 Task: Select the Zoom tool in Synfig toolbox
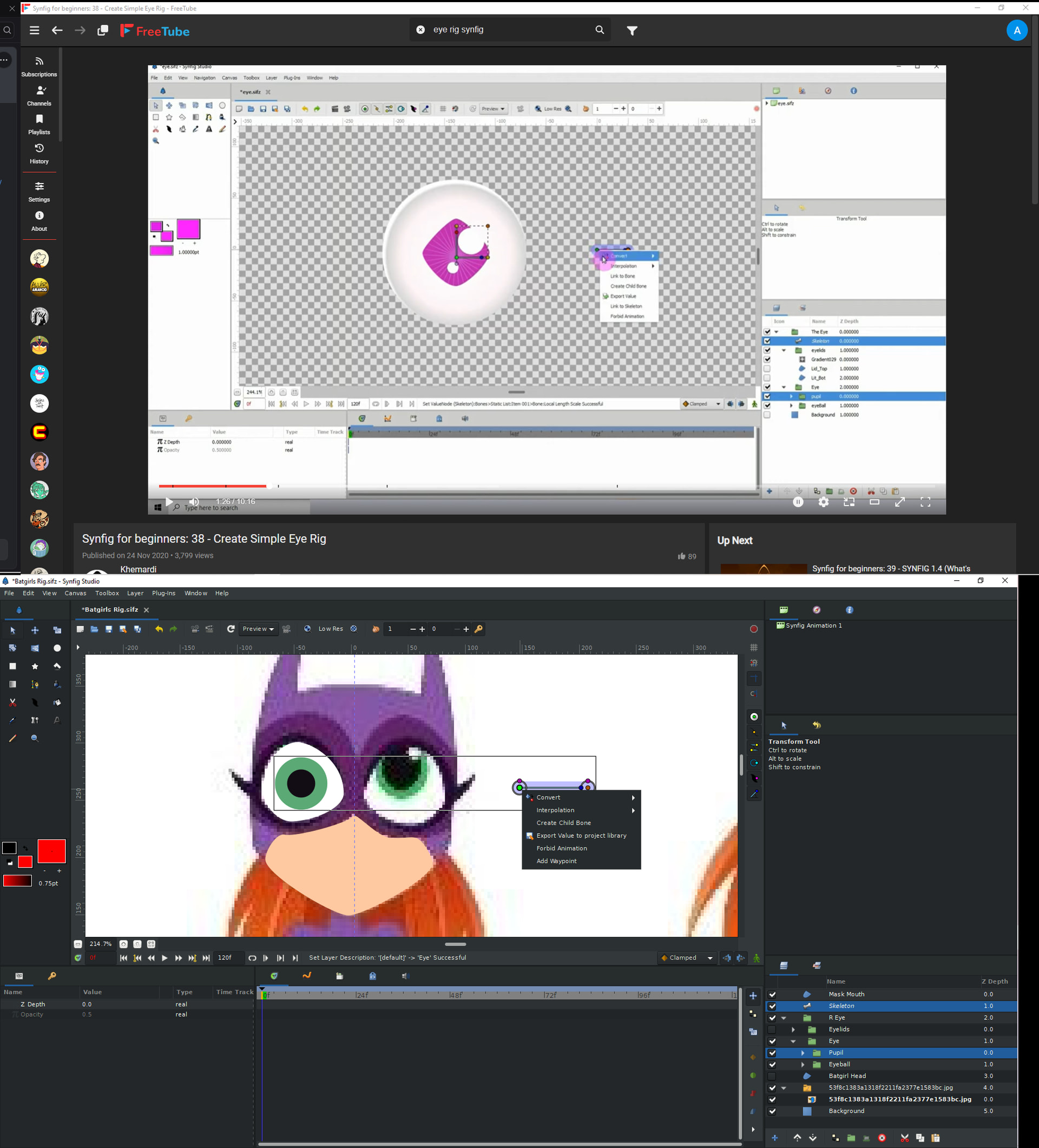35,738
